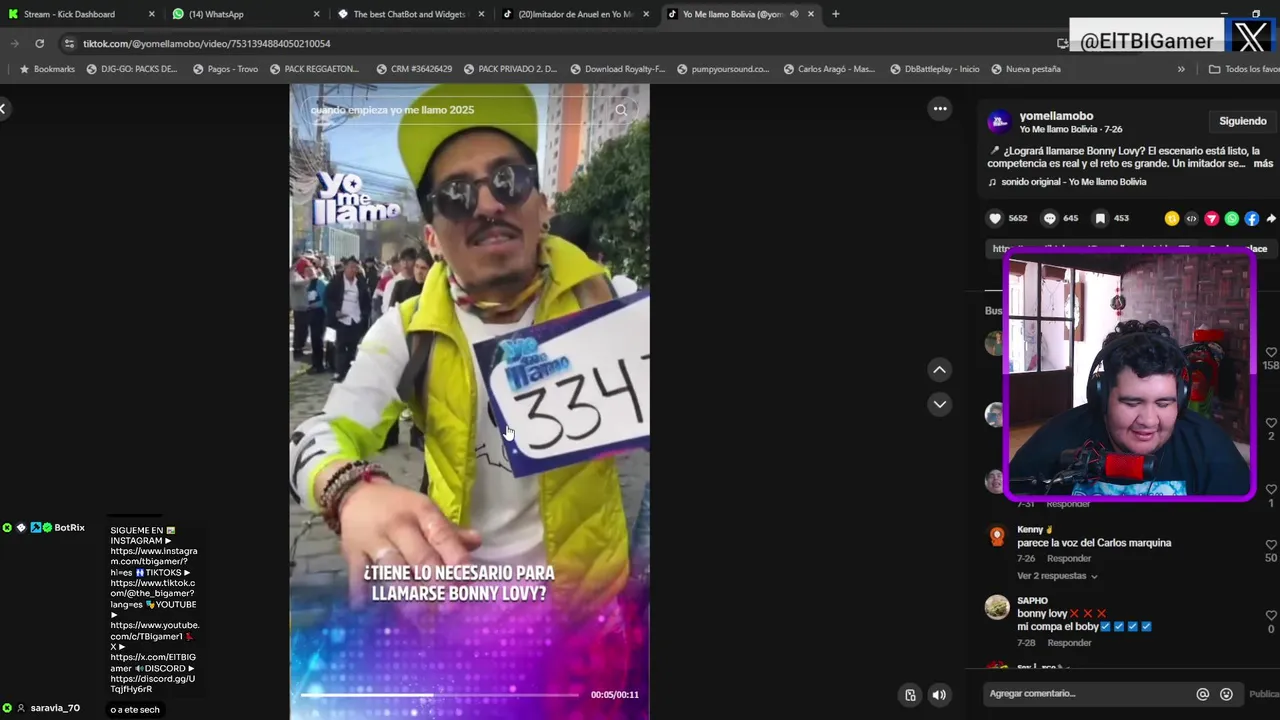
Task: Open the DbBattleplay - Inicio bookmark
Action: 934,69
